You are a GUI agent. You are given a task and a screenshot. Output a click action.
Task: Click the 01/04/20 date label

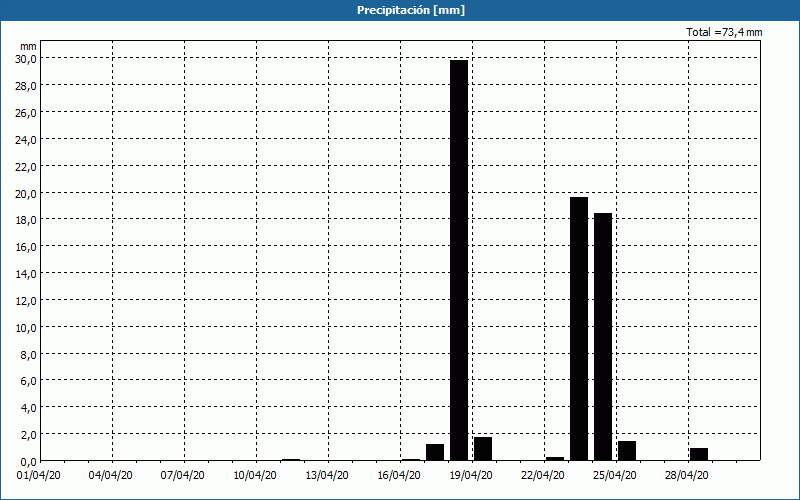(x=38, y=476)
